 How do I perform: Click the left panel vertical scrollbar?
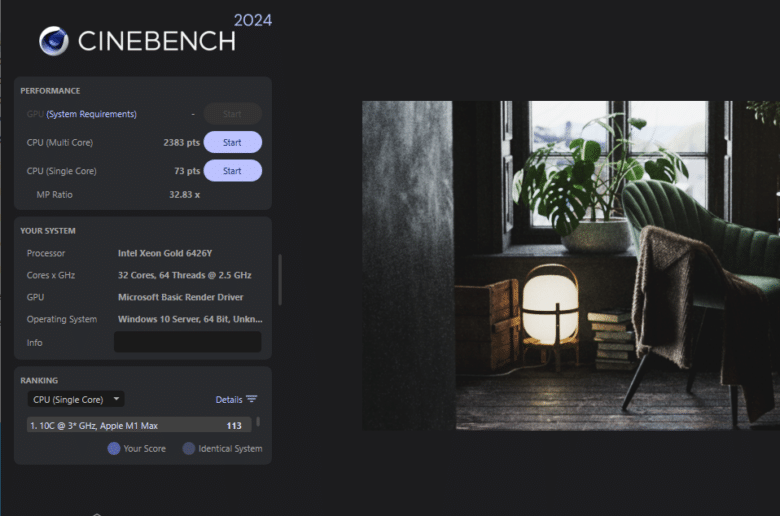coord(280,279)
